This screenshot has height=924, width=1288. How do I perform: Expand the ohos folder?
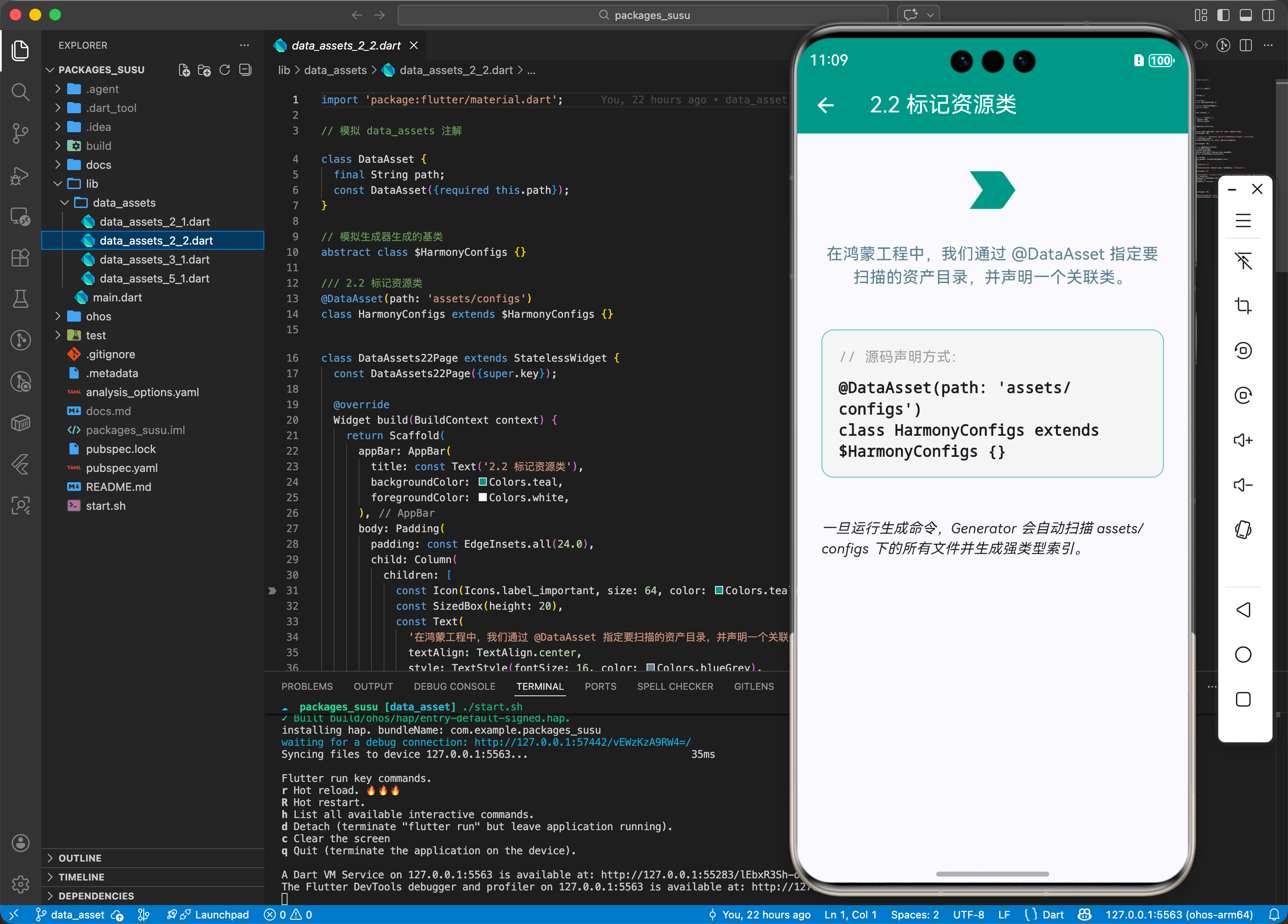click(98, 316)
